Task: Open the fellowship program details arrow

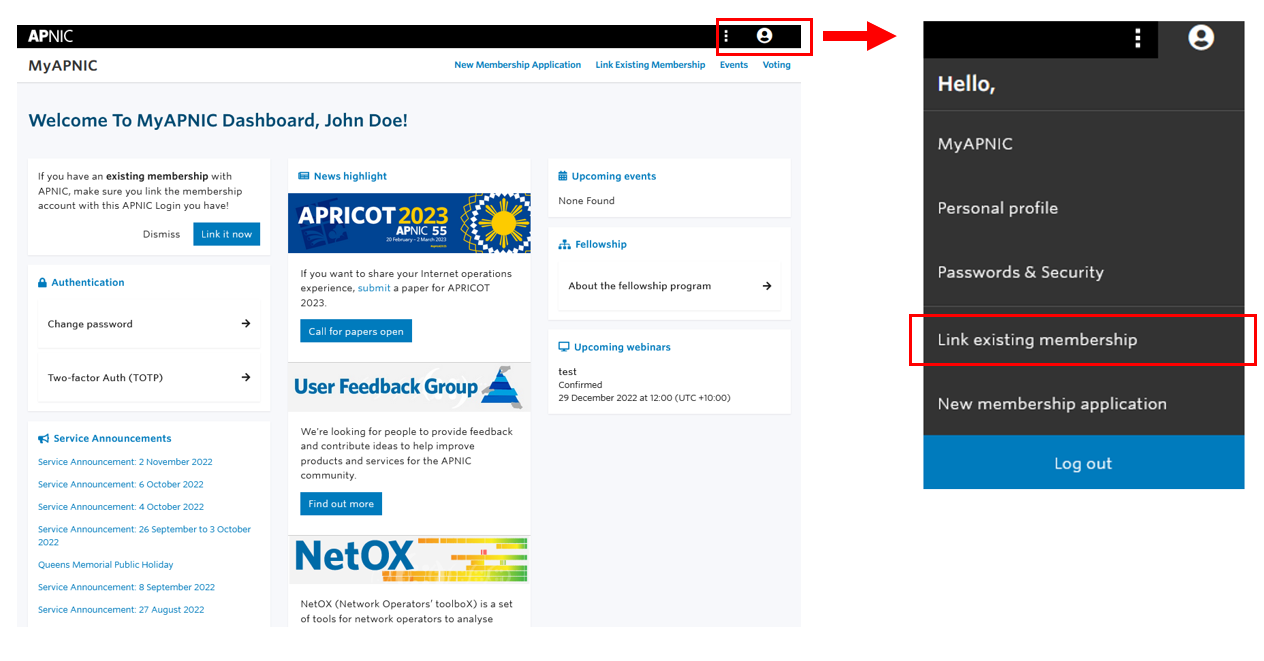Action: [769, 285]
